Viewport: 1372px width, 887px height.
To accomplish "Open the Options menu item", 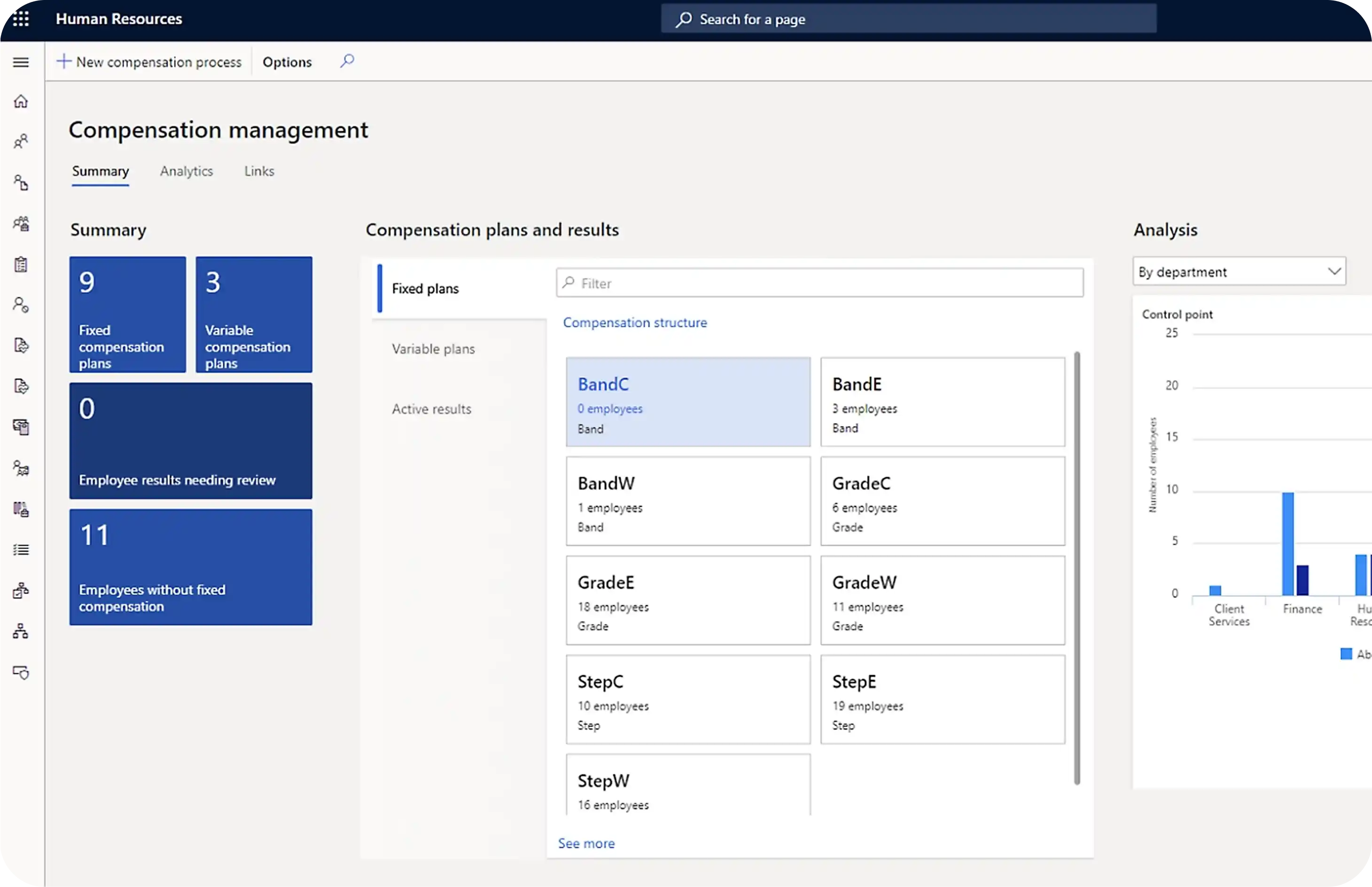I will click(x=287, y=62).
